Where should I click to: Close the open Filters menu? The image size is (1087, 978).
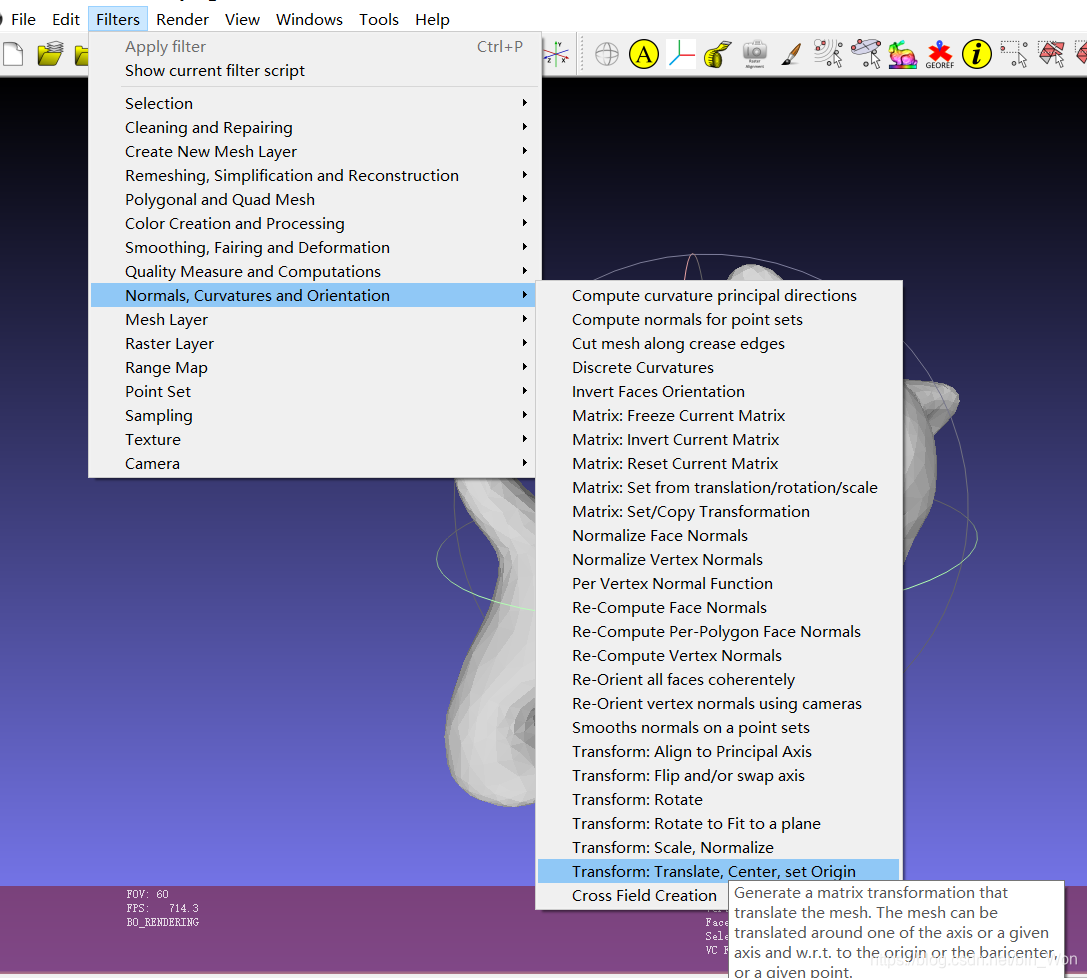point(118,19)
